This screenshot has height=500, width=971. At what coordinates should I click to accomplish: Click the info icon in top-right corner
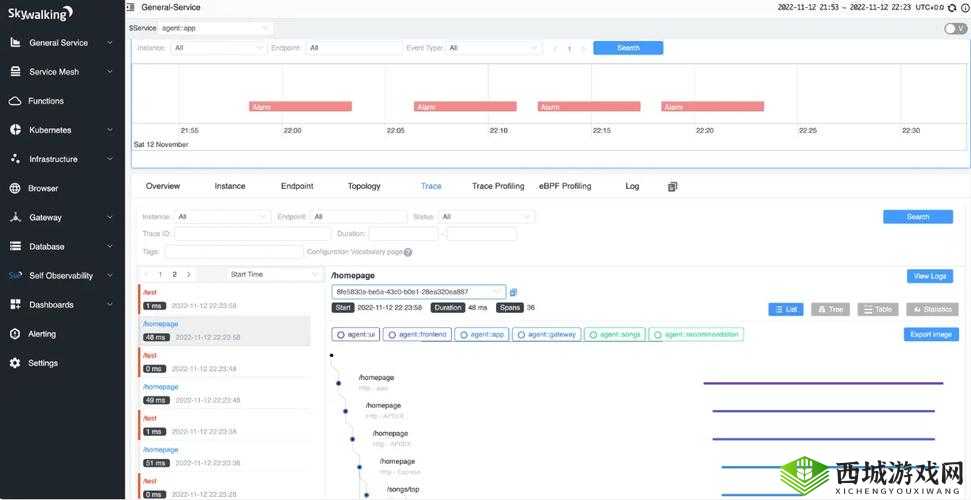(963, 7)
